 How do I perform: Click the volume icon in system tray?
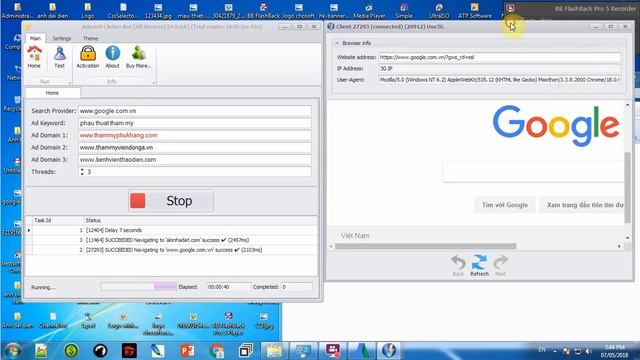(x=588, y=351)
